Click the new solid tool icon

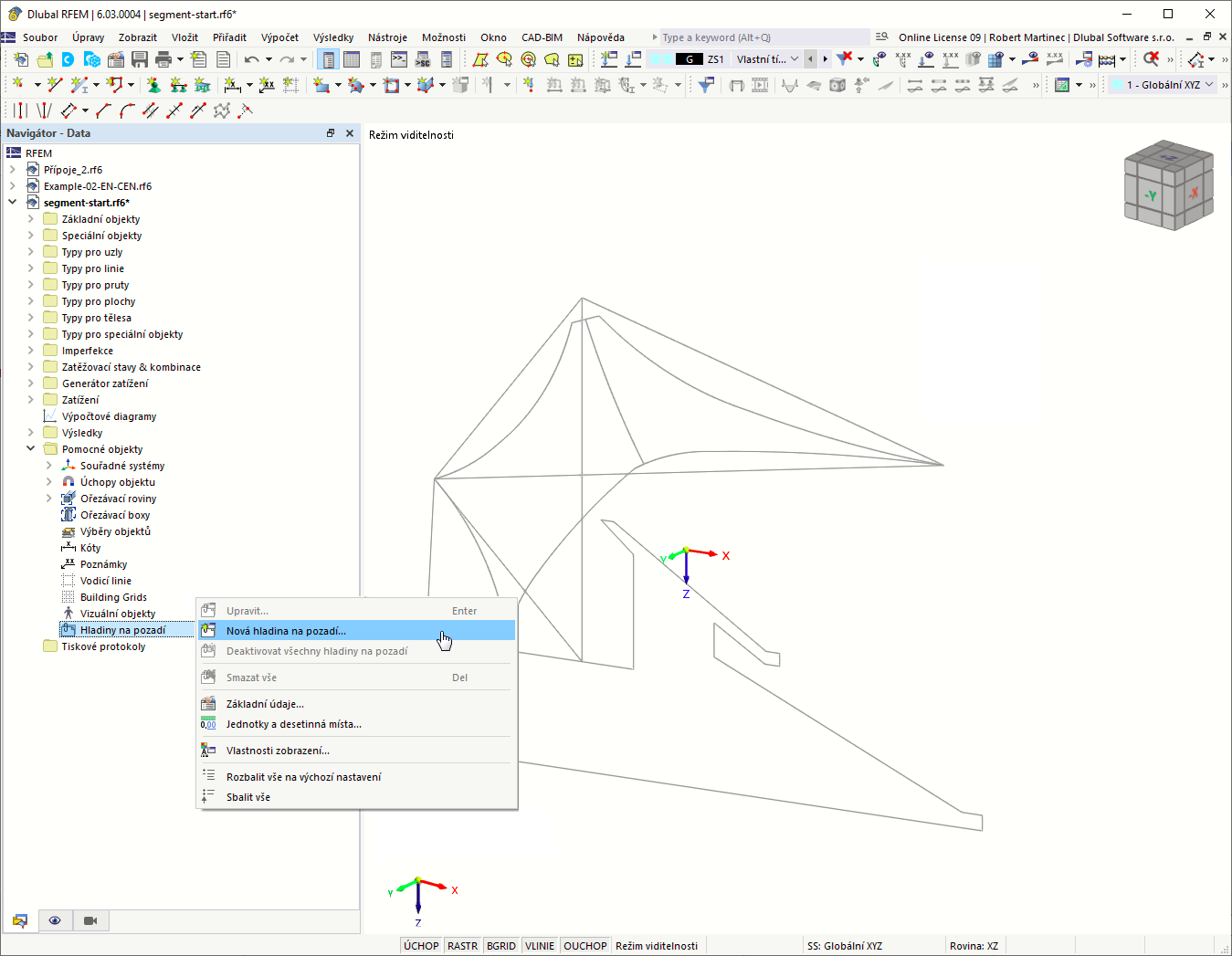point(425,85)
